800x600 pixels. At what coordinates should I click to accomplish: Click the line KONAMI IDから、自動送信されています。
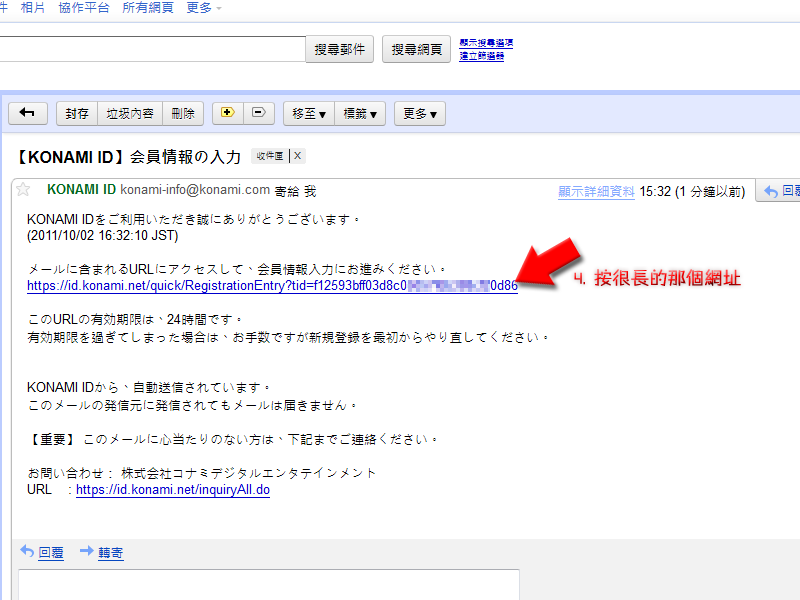148,387
